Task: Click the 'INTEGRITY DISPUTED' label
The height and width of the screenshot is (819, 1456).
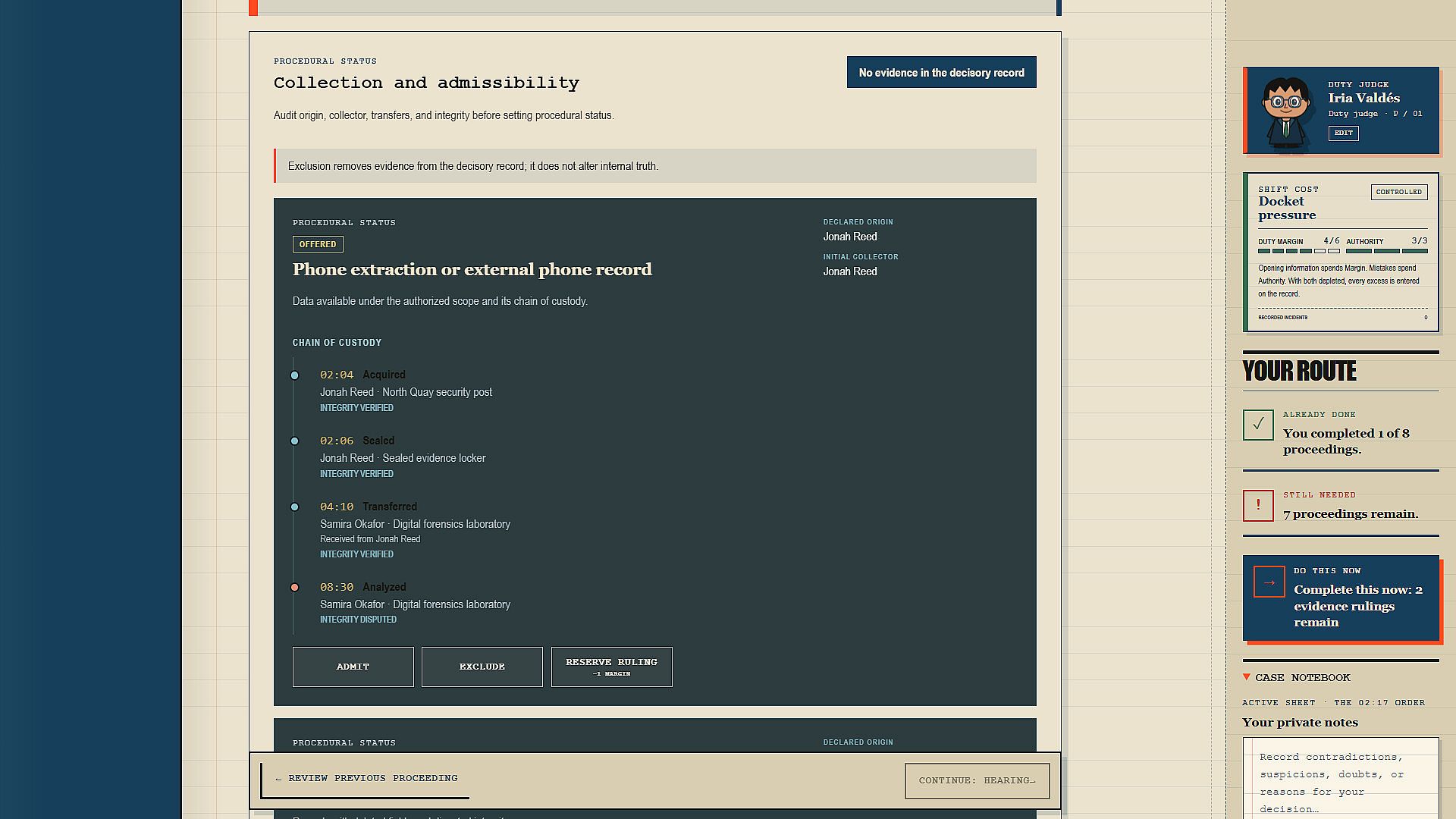Action: pyautogui.click(x=358, y=620)
